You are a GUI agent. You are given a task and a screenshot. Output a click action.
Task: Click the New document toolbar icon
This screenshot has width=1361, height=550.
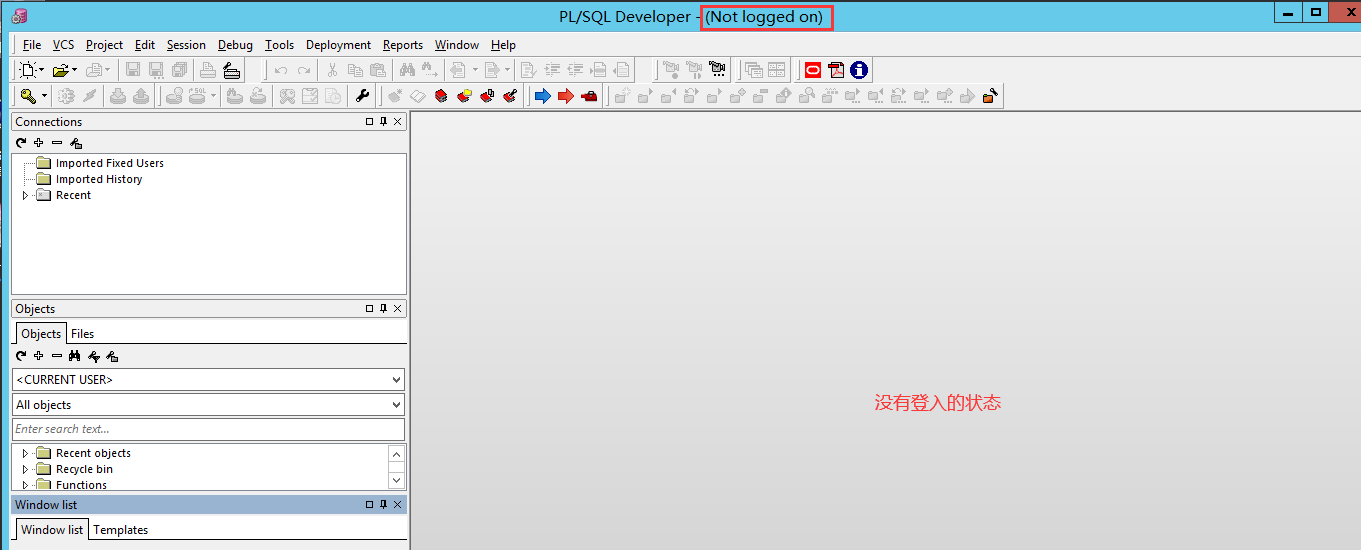[x=28, y=70]
